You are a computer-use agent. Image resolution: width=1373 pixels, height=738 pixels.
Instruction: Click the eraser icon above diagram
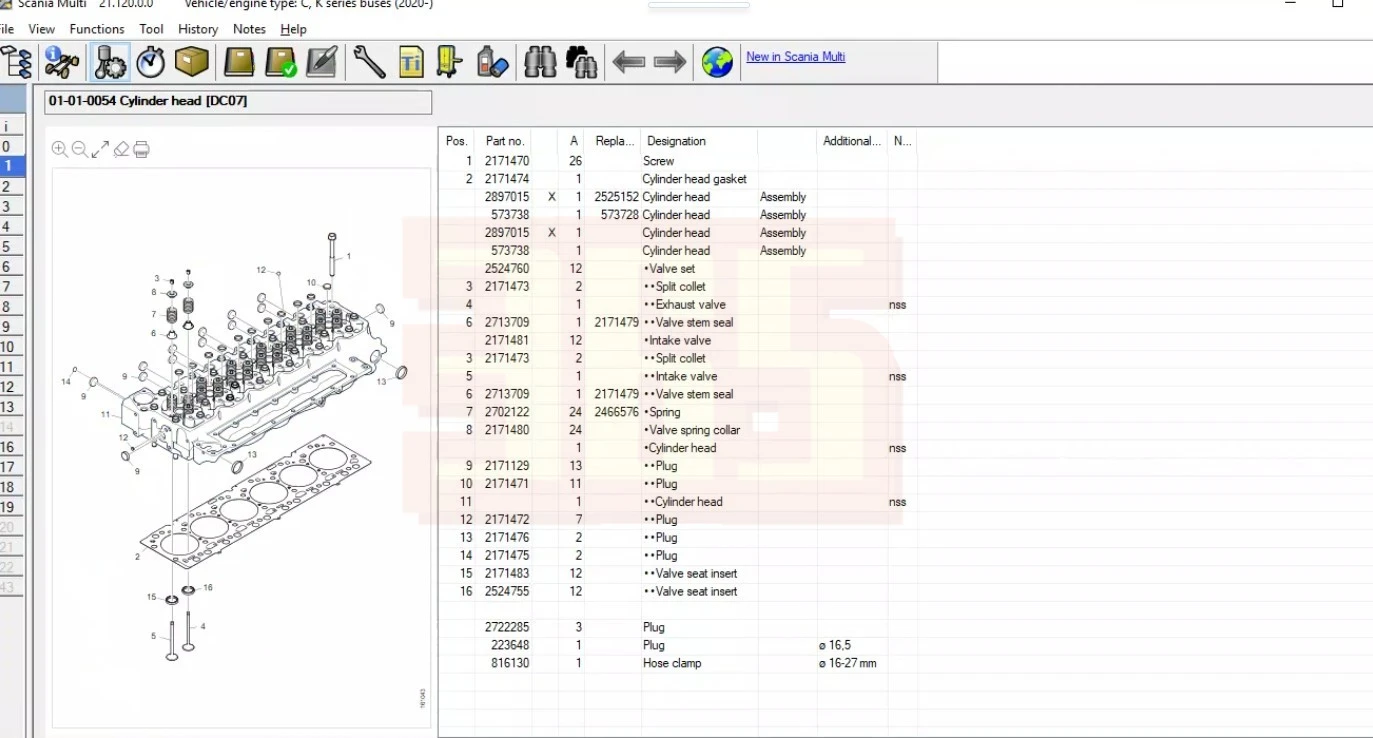pos(121,149)
